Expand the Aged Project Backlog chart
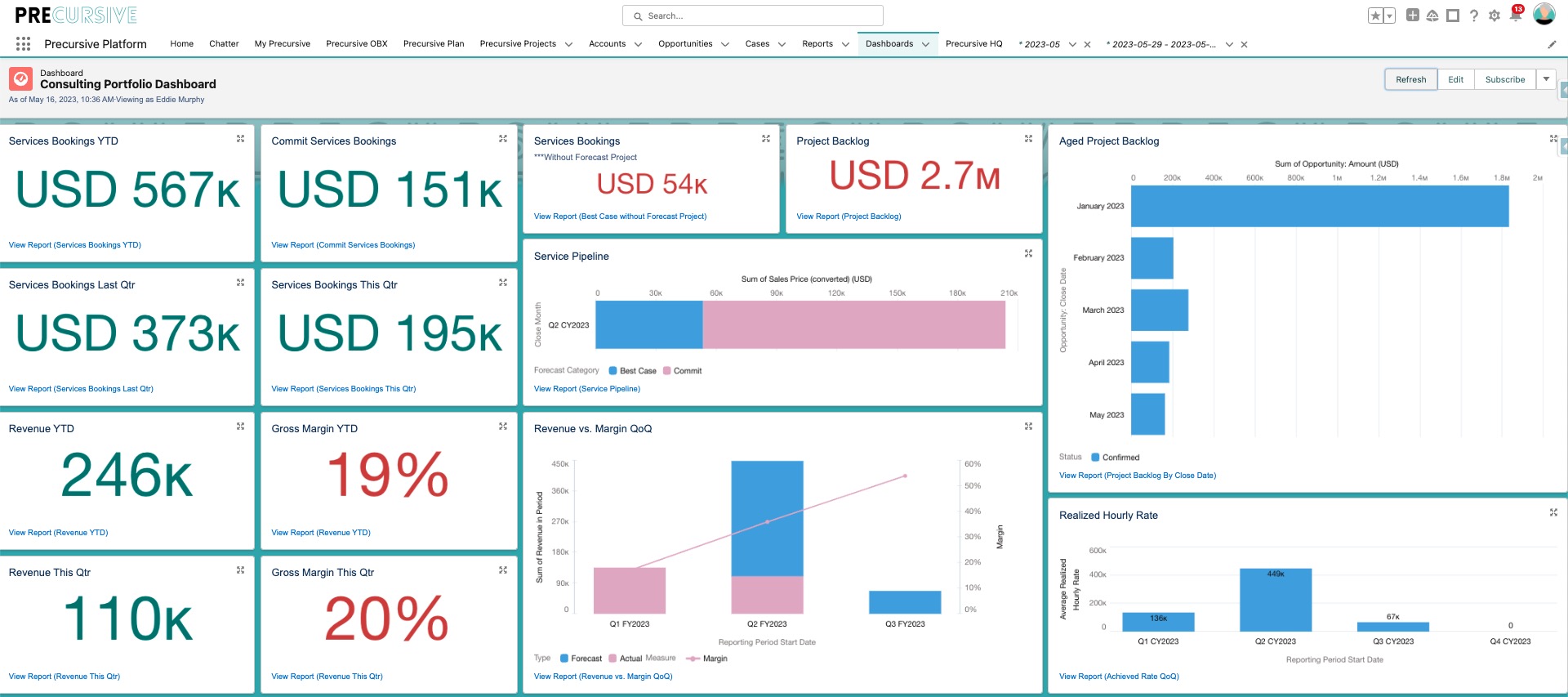The image size is (1568, 697). pos(1553,139)
